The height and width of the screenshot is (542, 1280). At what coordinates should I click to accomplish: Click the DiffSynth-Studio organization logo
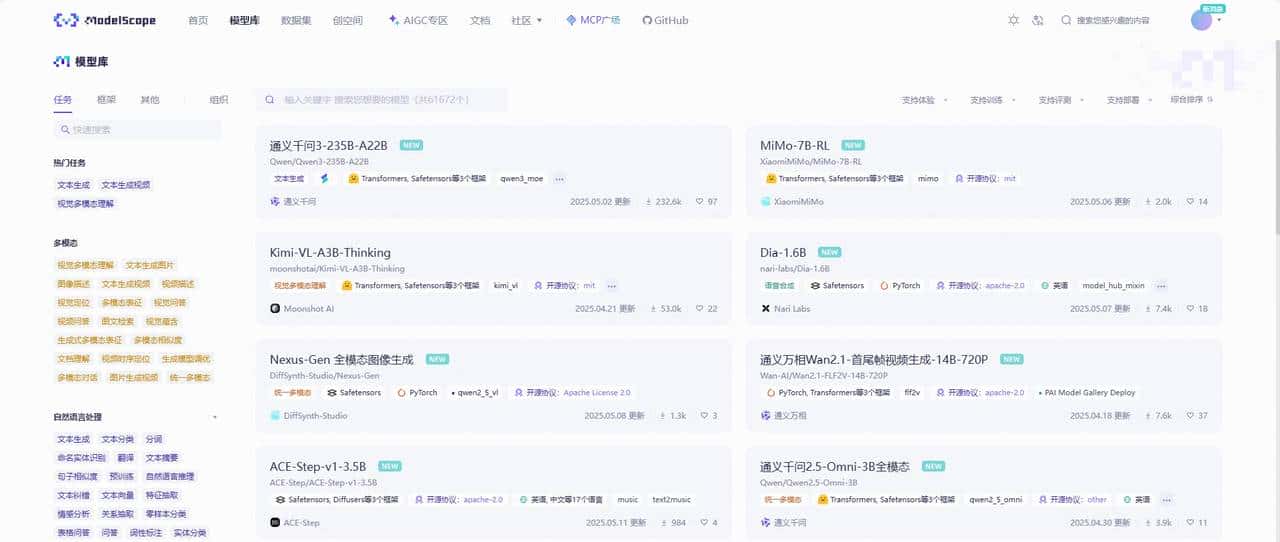[x=275, y=416]
